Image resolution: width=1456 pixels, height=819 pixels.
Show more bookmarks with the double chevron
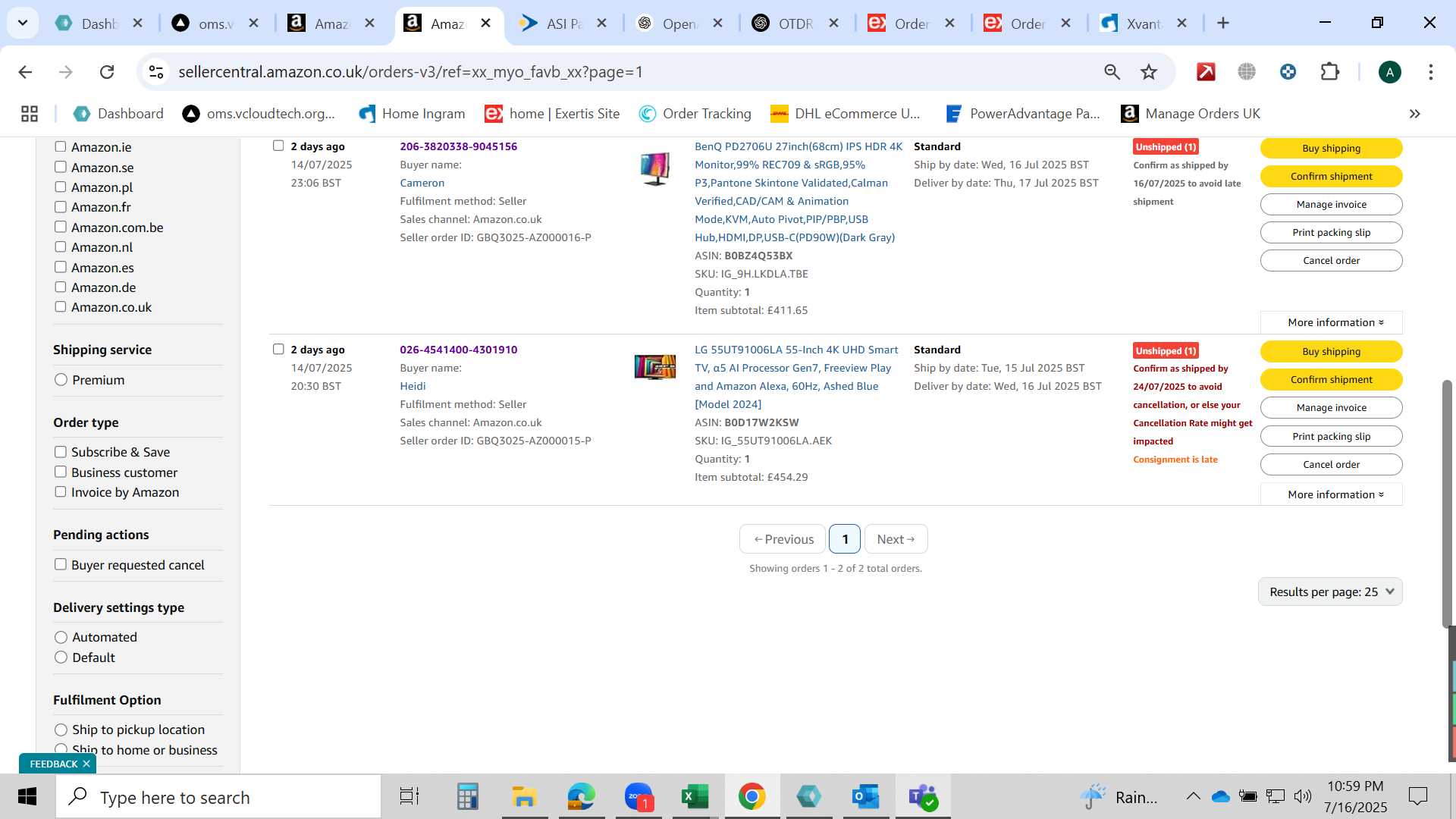coord(1414,114)
